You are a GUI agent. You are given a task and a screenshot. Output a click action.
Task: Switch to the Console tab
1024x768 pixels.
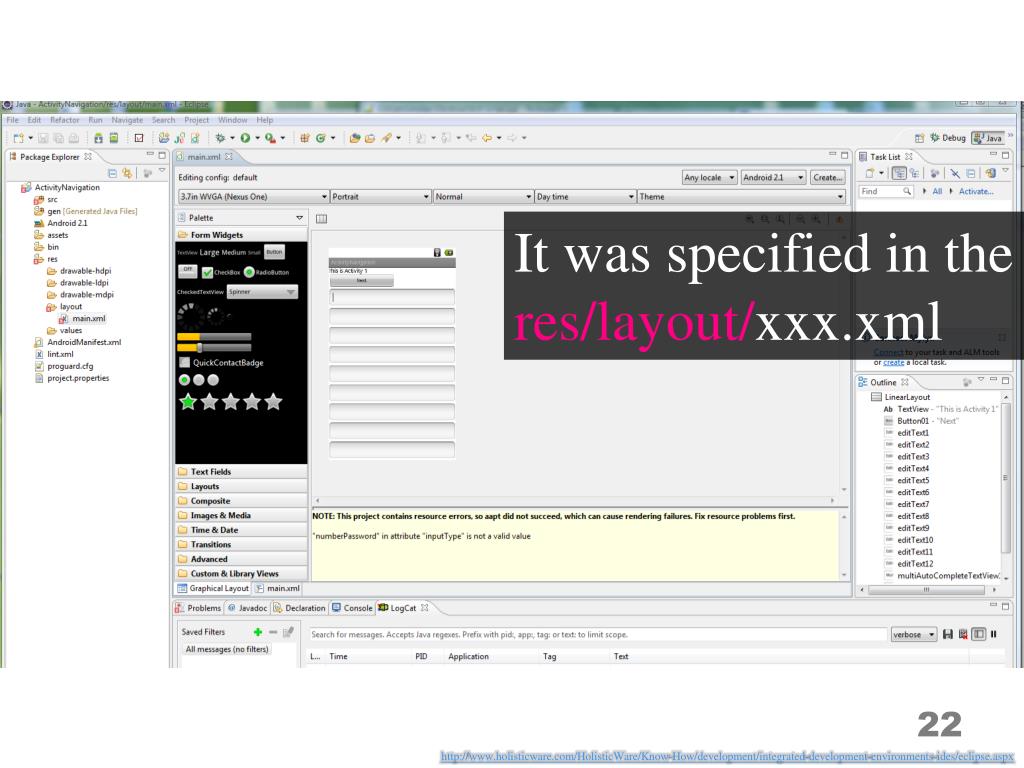[x=353, y=608]
